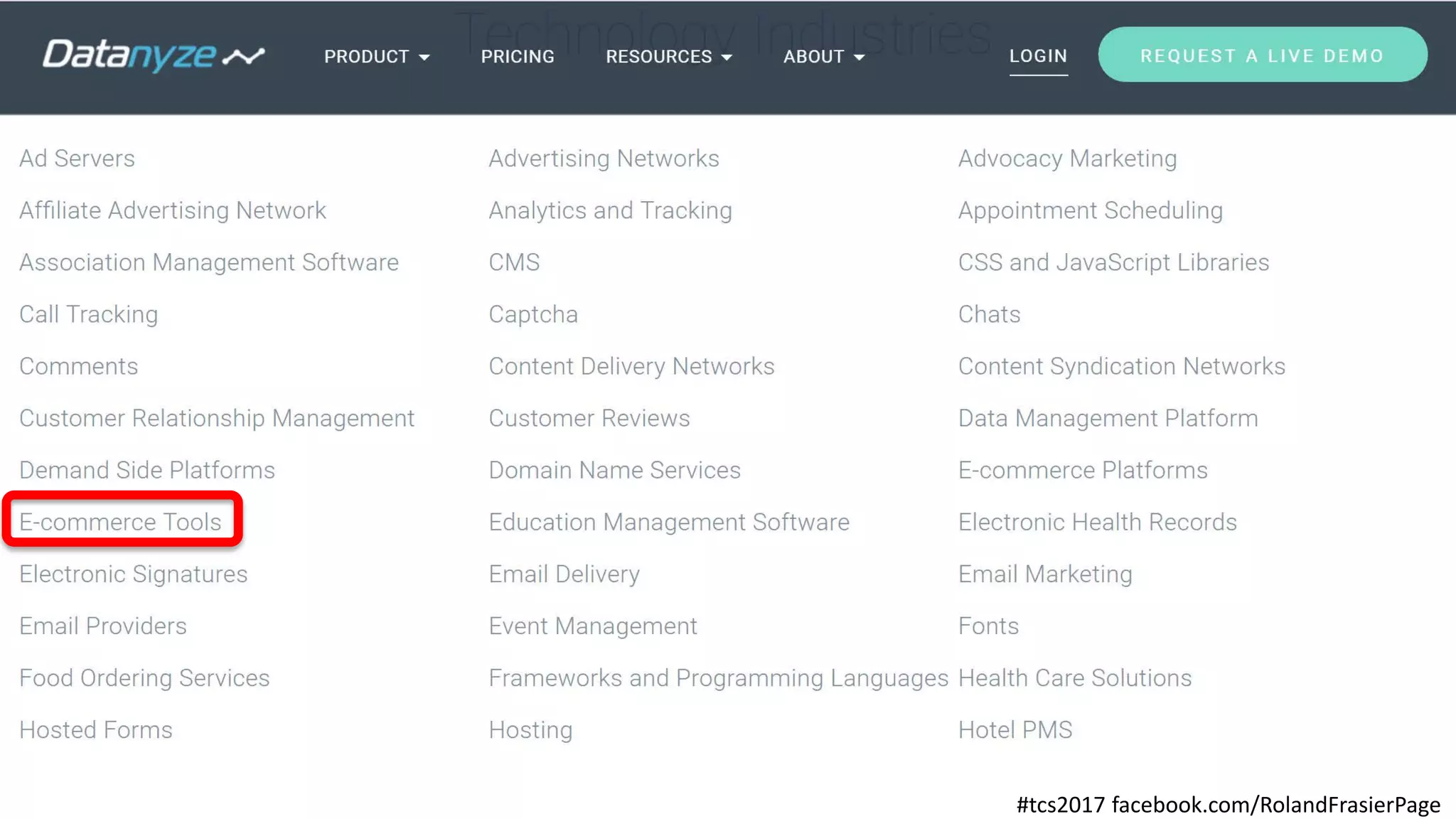
Task: Open the Pricing page
Action: (x=518, y=57)
